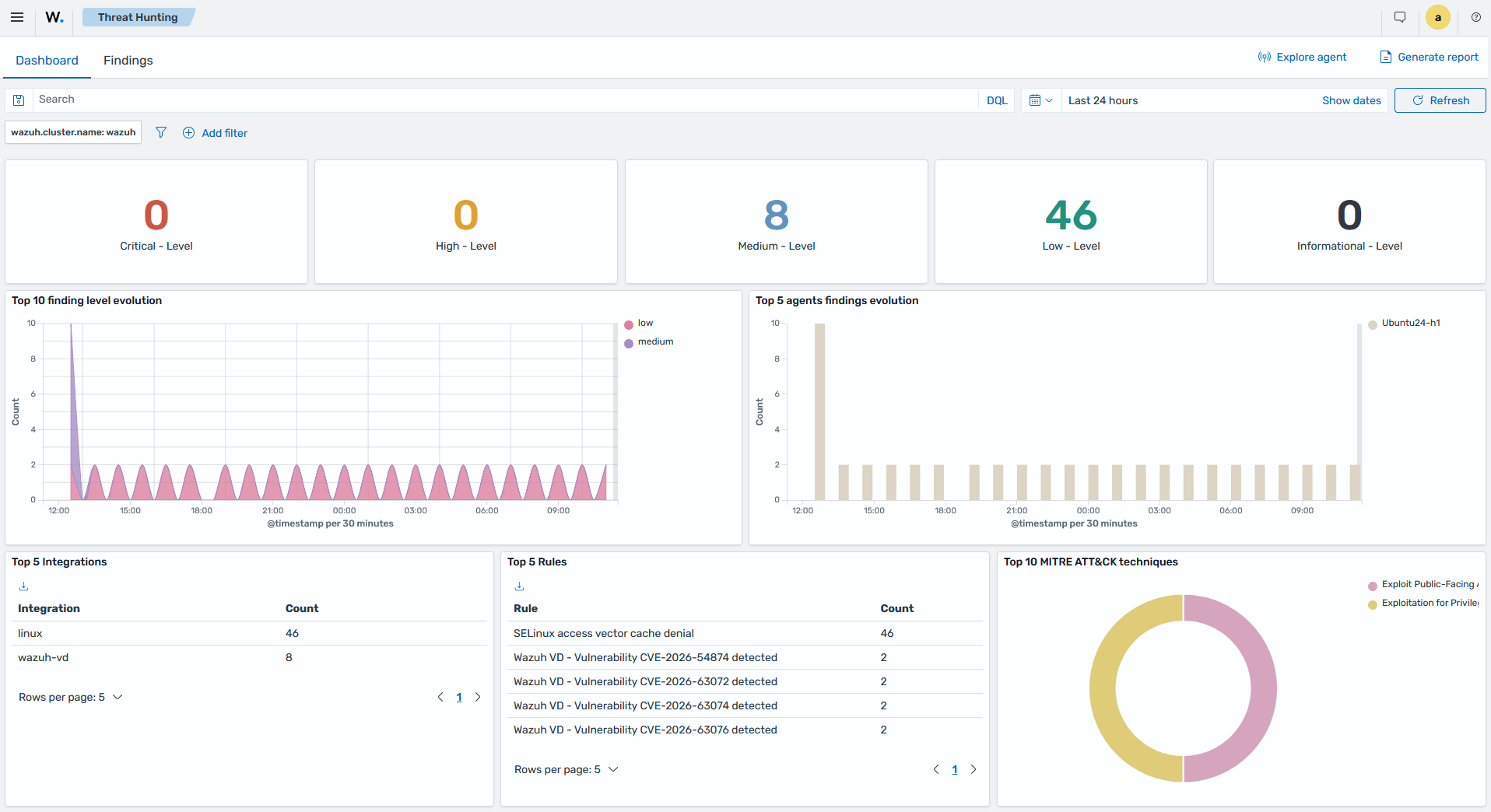Open the help question-mark icon
The width and height of the screenshot is (1491, 812).
[1476, 17]
